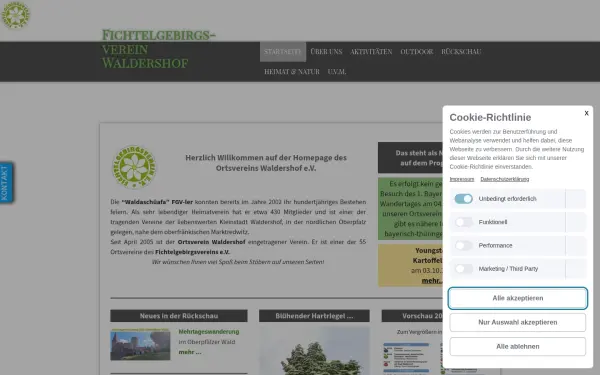Click the Blühender Hartriegel ... heading
Viewport: 600px width, 375px height.
pos(314,316)
